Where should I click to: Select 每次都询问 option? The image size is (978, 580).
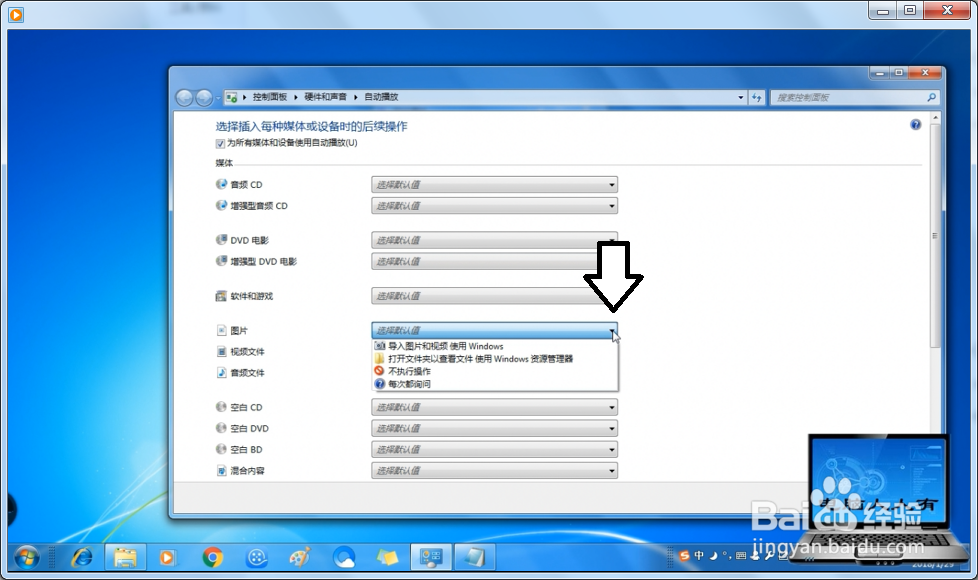tap(495, 384)
